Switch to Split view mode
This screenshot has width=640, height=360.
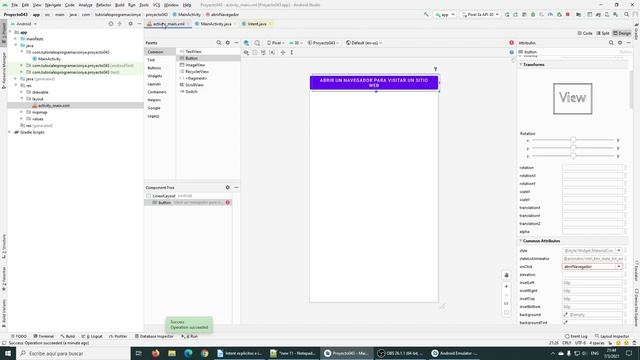point(603,33)
